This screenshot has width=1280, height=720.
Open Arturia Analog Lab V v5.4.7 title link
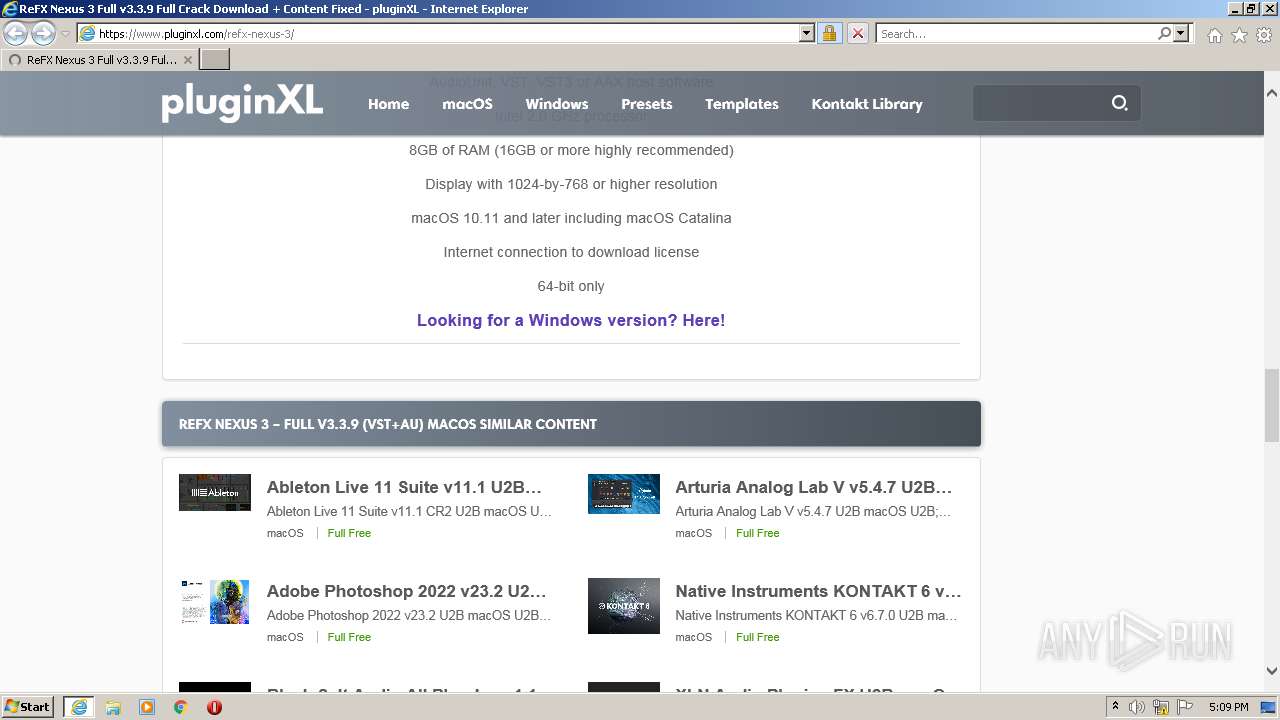814,487
